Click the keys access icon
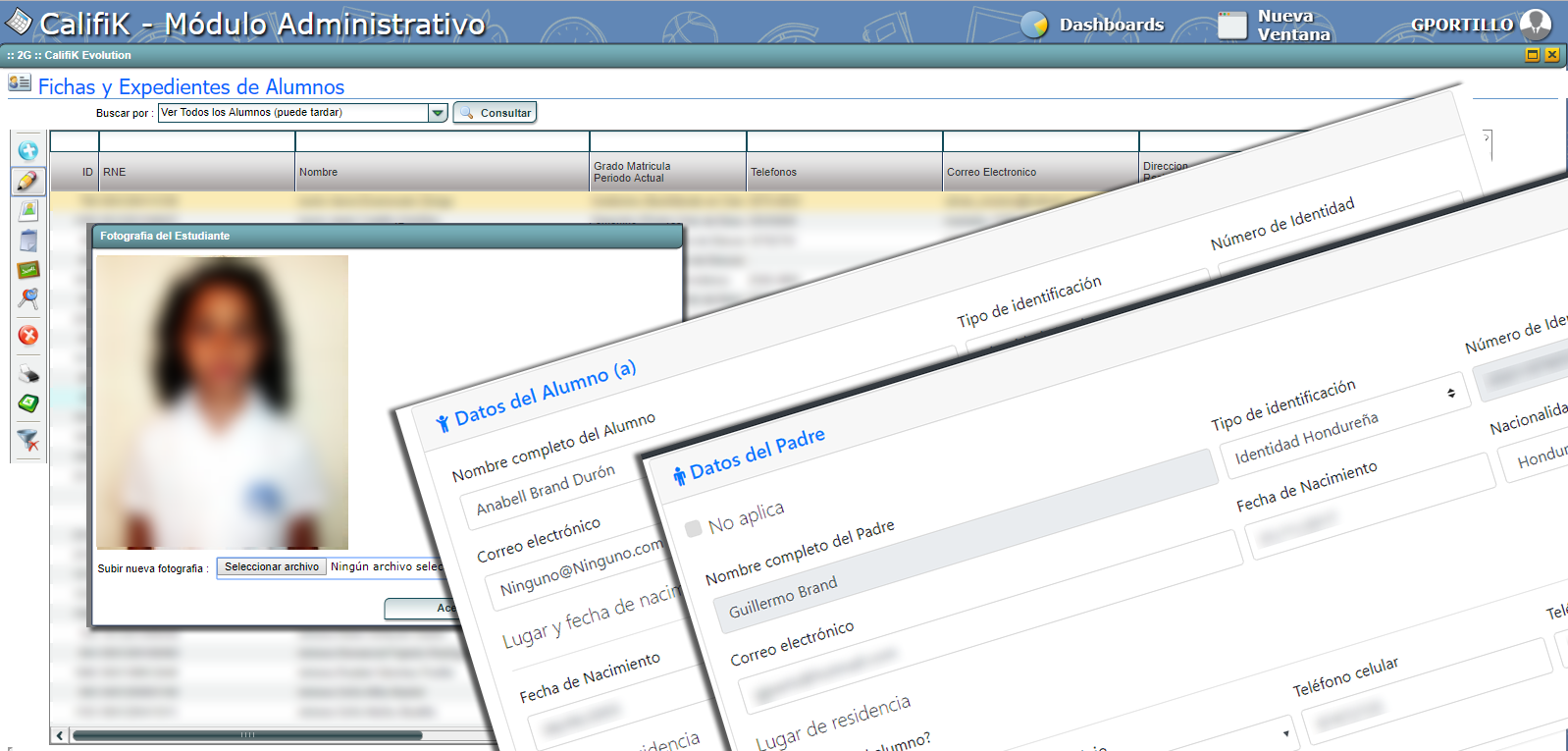This screenshot has width=1568, height=751. pos(28,298)
